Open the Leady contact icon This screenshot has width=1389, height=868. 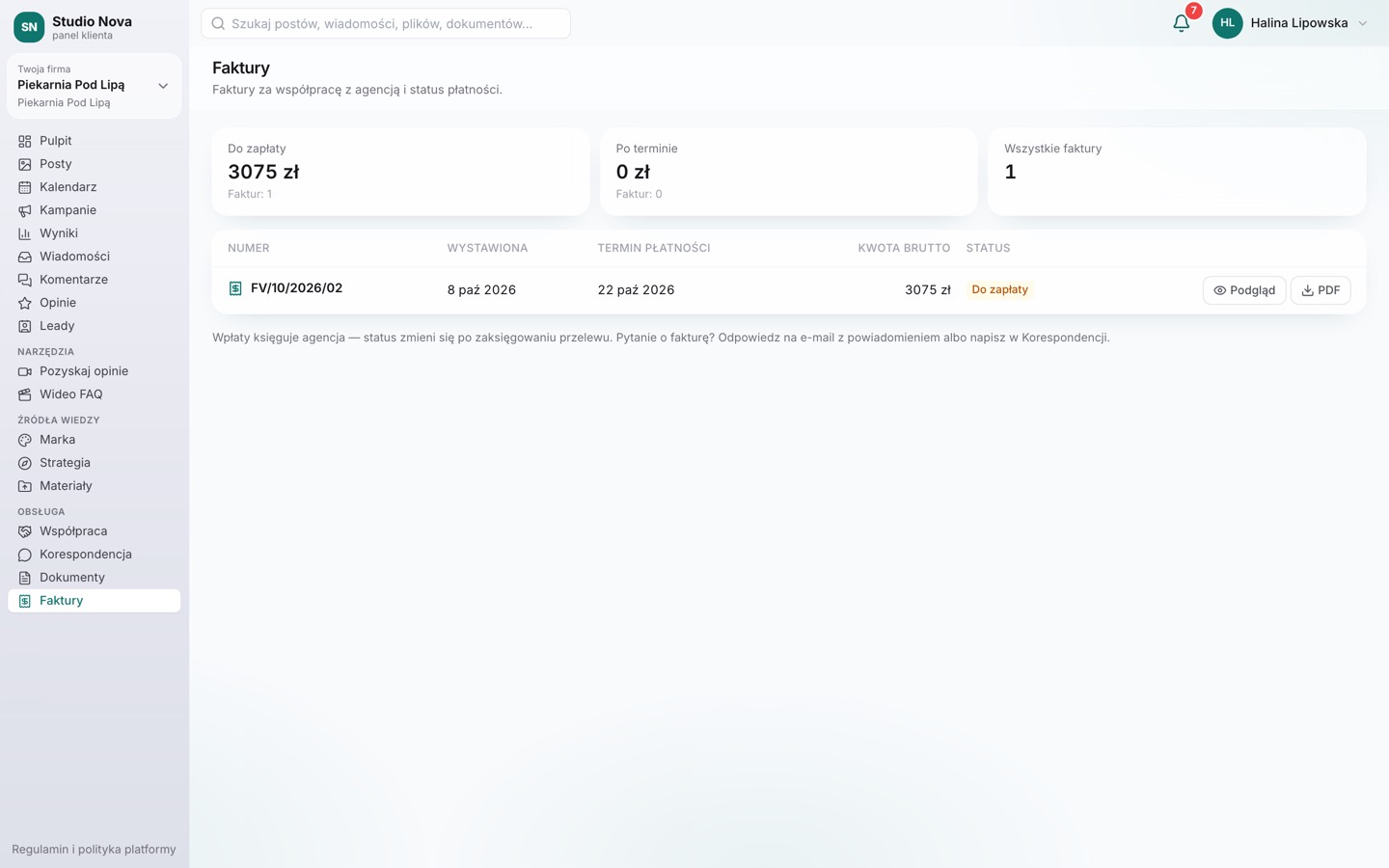(x=25, y=326)
